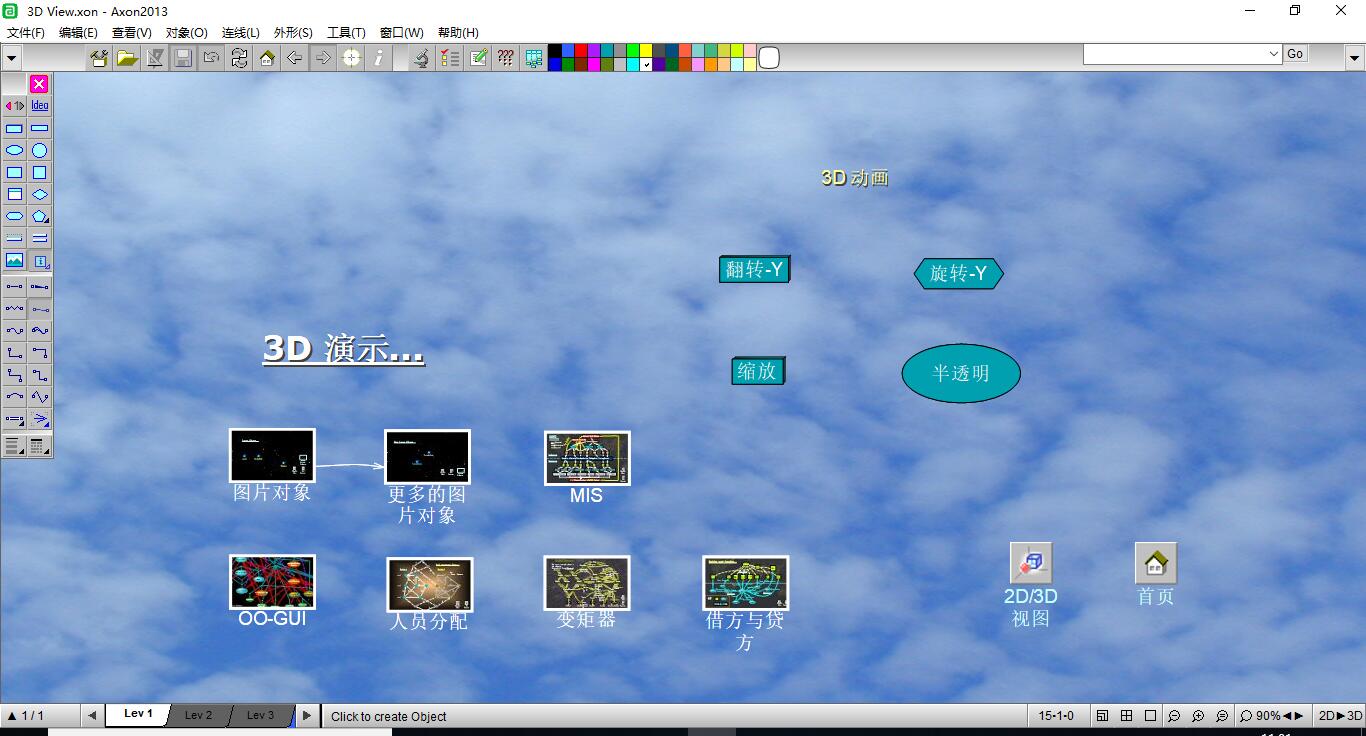Viewport: 1366px width, 736px height.
Task: Click the 翻转-Y button on the canvas
Action: pos(754,270)
